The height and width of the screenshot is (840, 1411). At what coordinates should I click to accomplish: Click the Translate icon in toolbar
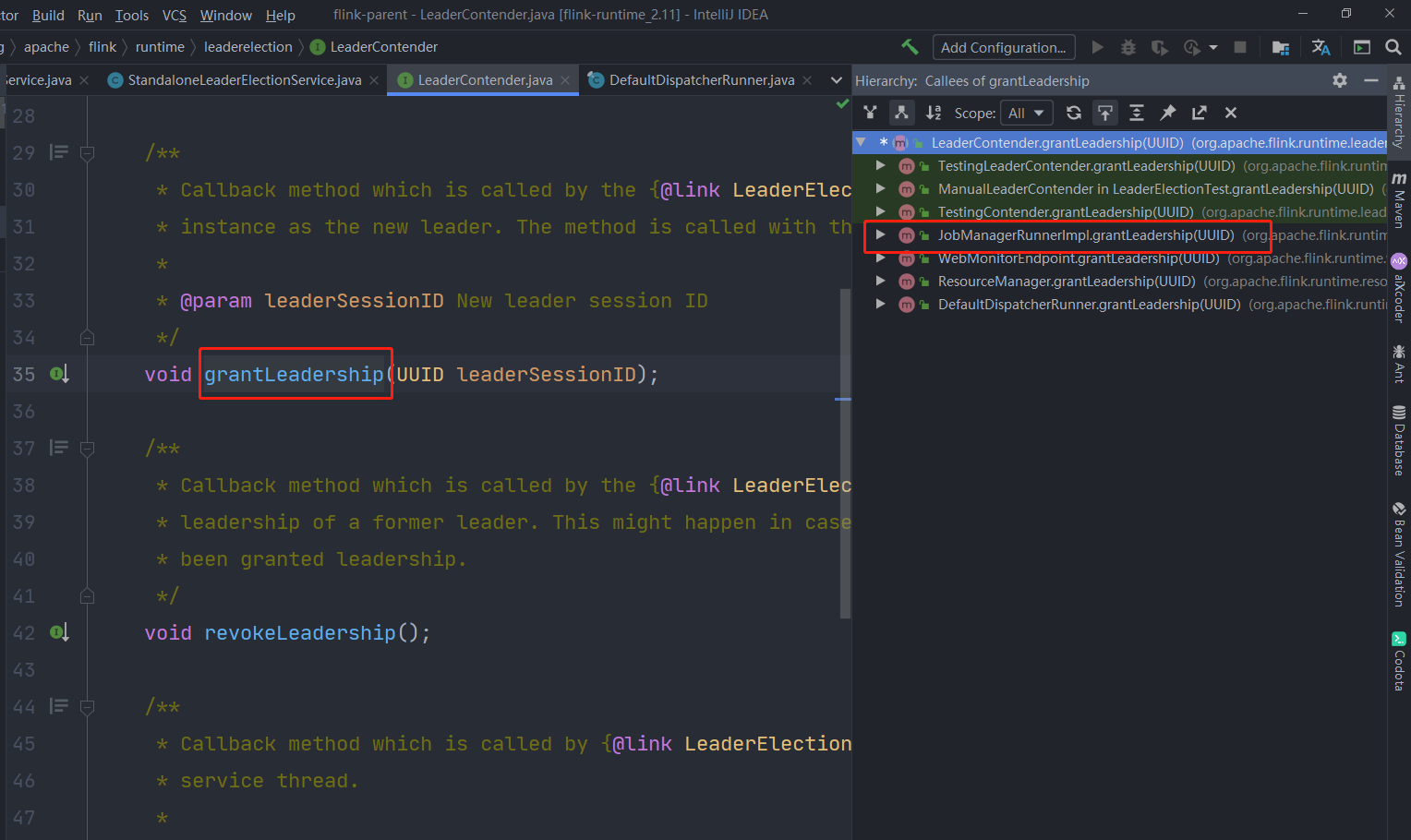coord(1321,47)
